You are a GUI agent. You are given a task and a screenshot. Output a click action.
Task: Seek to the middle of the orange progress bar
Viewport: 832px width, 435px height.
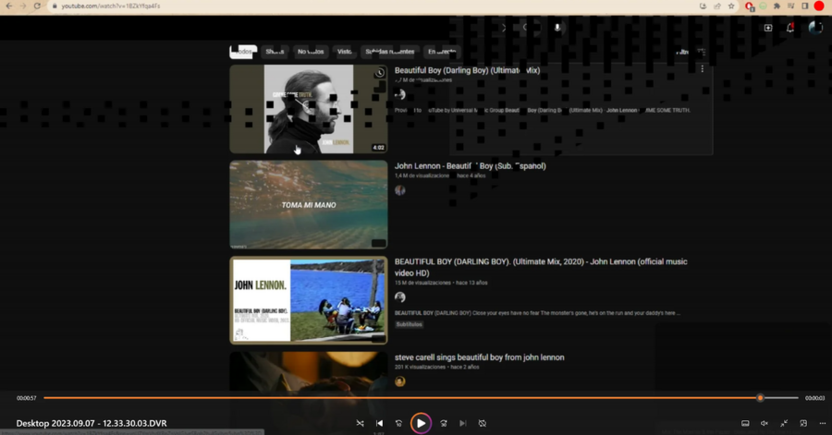(402, 398)
